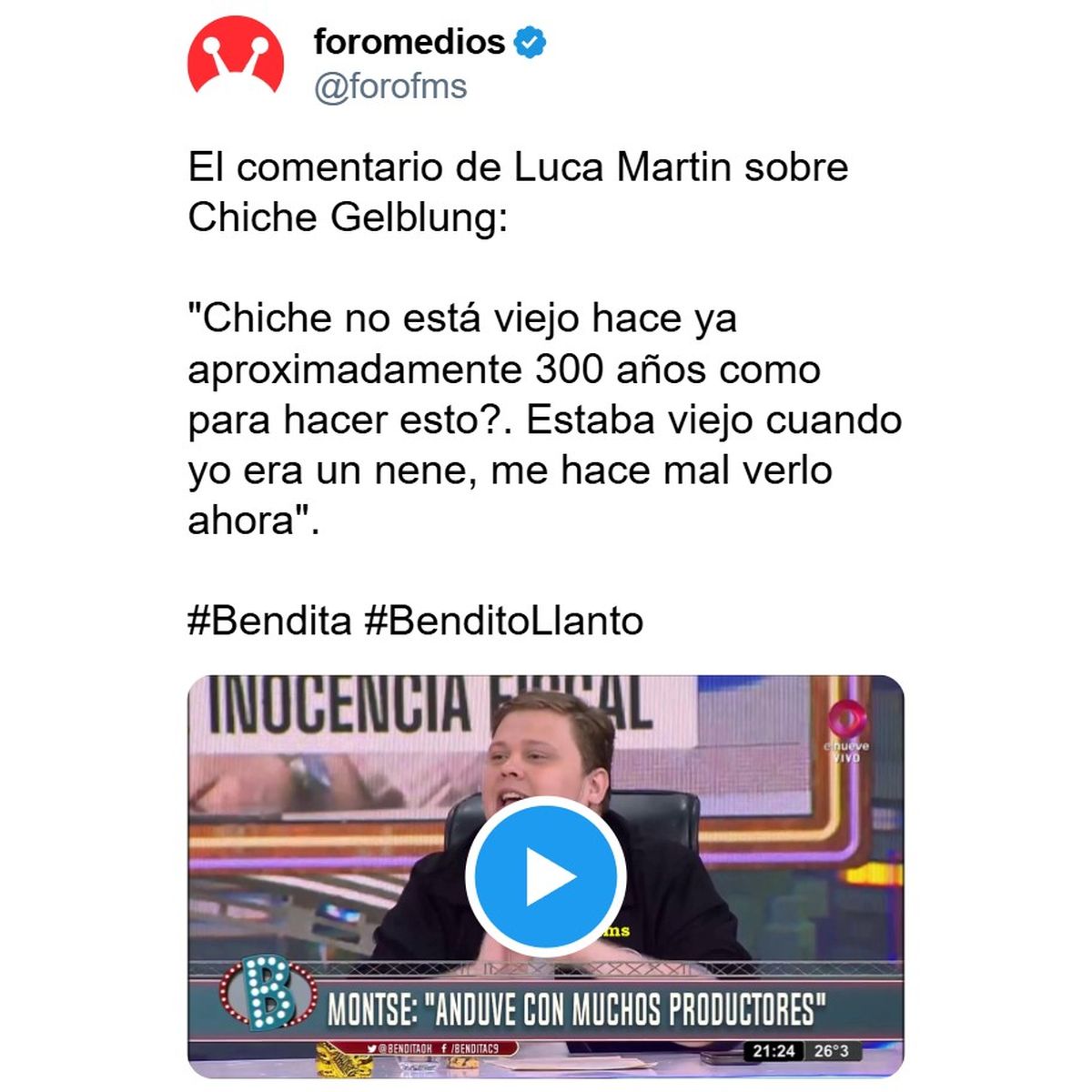Click the Bendita marquee B logo

coord(269,992)
